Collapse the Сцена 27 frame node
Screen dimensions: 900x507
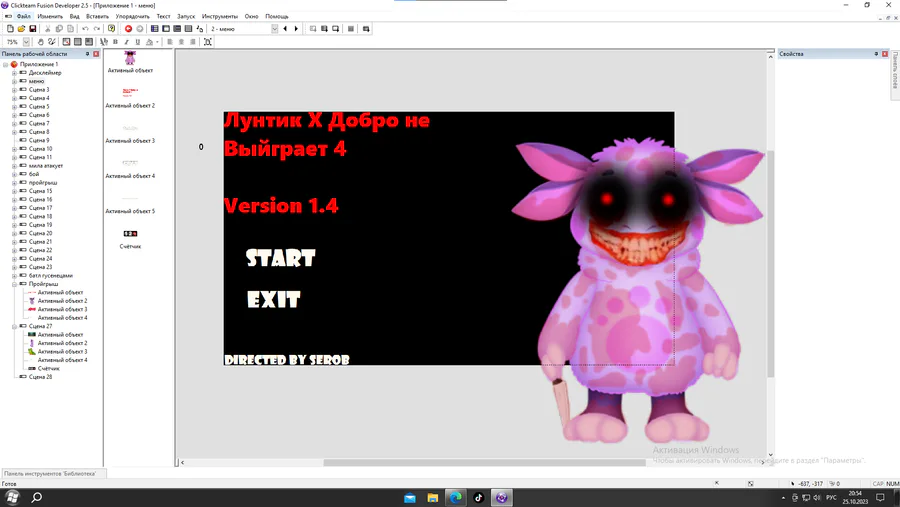click(14, 326)
